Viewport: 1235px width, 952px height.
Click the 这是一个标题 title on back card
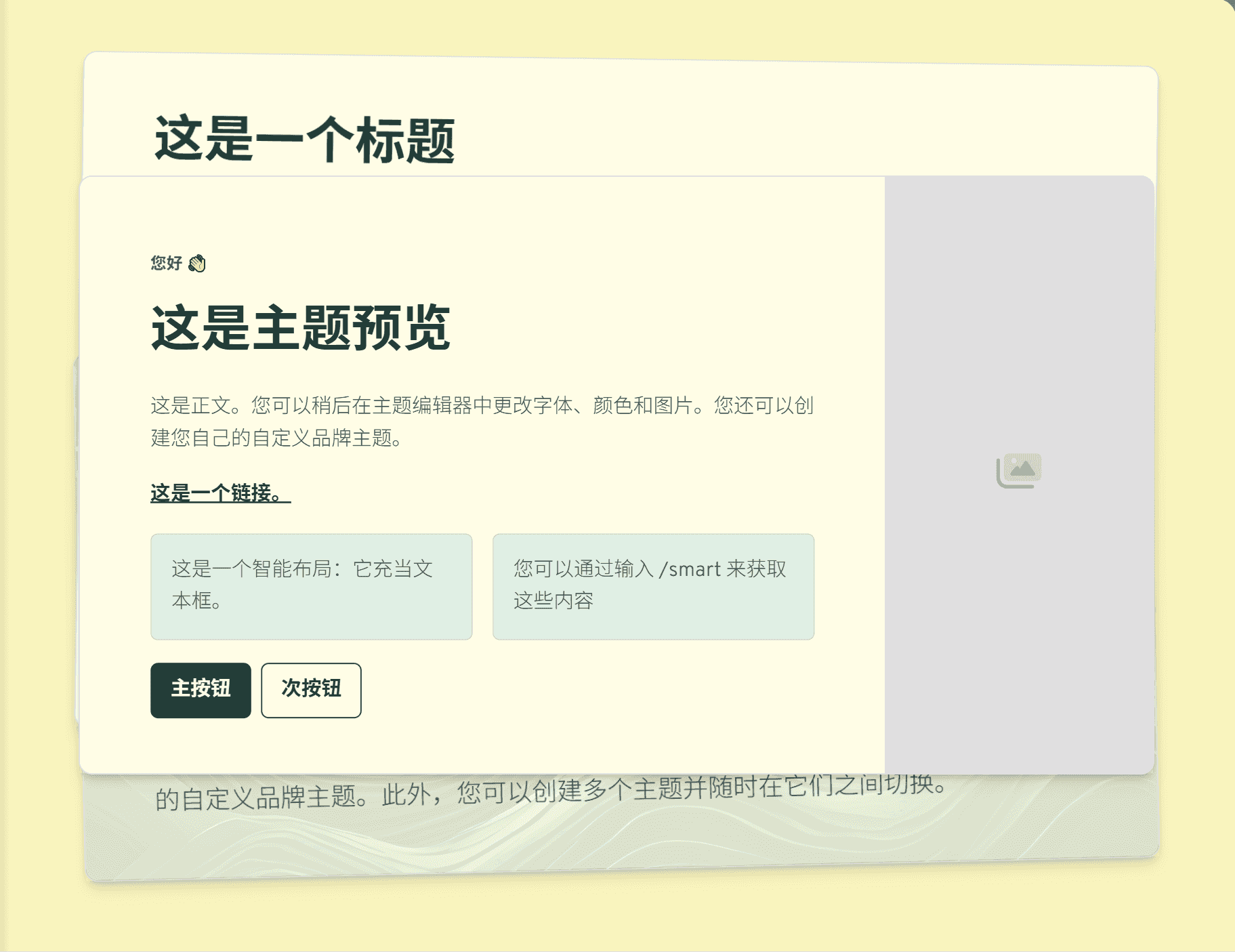[x=304, y=140]
